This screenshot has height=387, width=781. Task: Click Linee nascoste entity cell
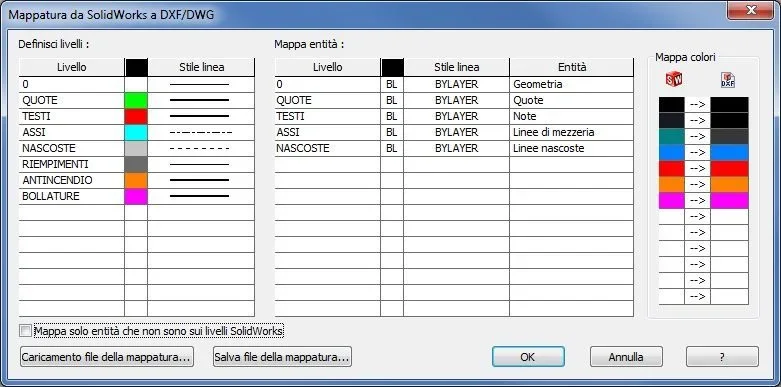(571, 148)
